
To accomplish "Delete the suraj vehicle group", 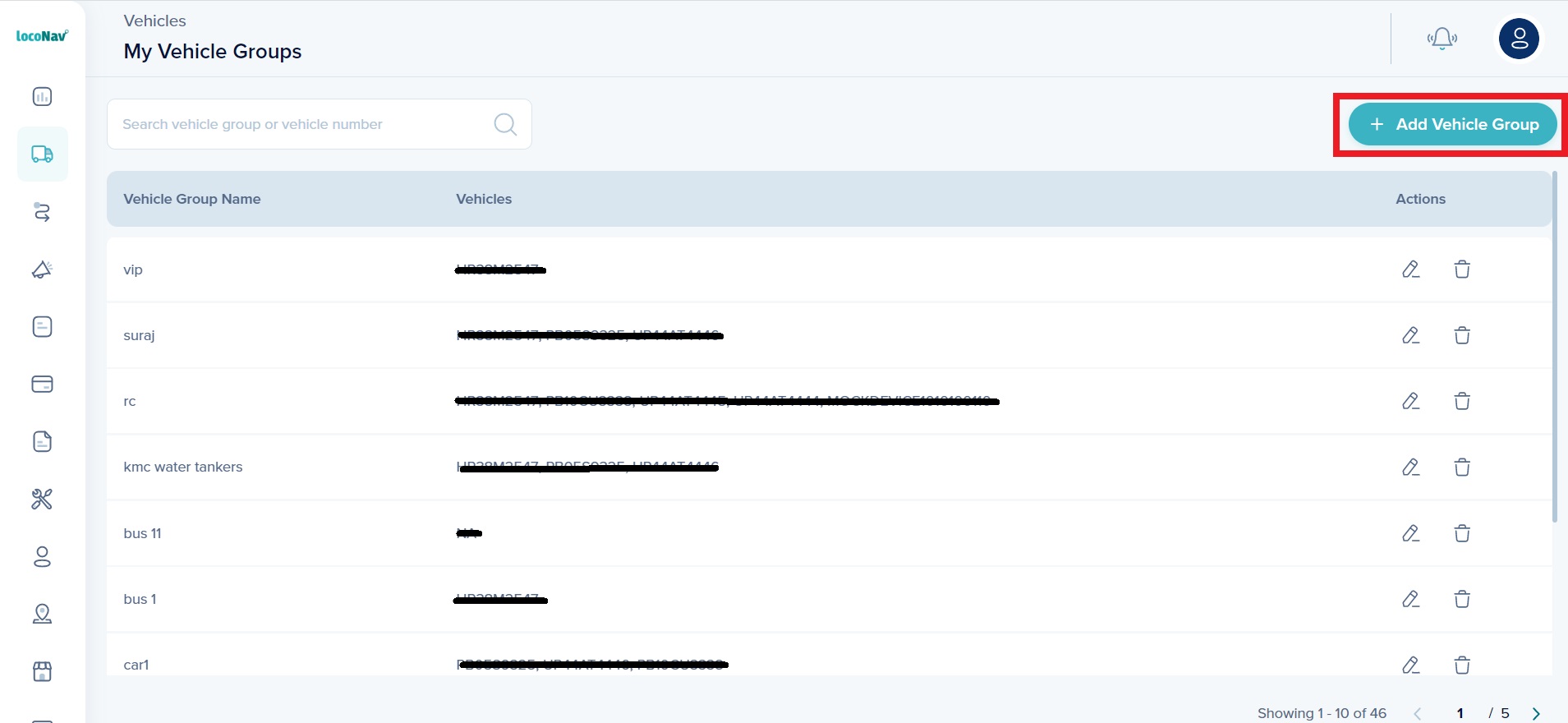I will (1462, 335).
